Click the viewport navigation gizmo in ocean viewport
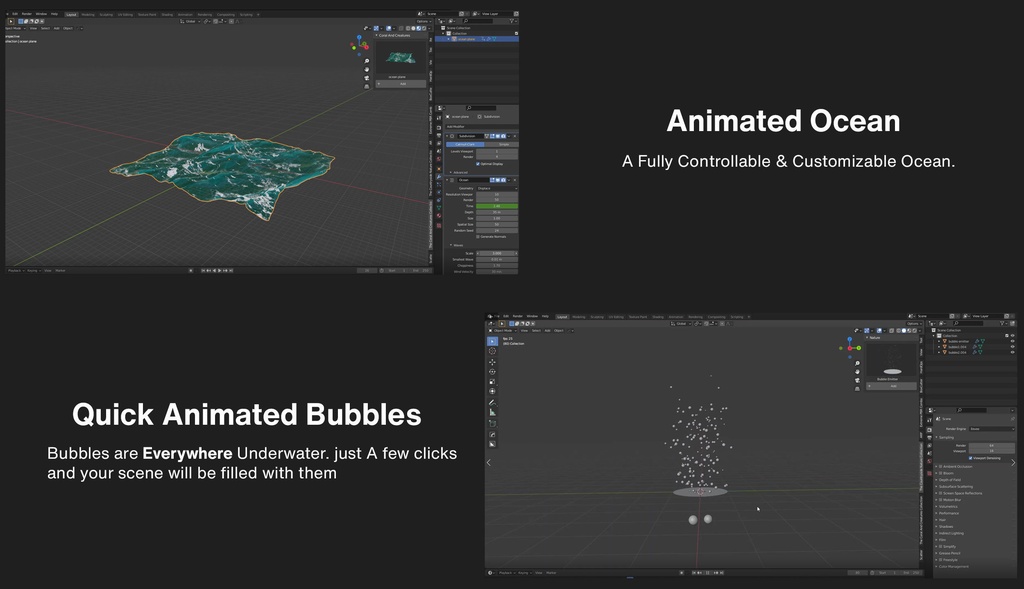 pos(359,44)
